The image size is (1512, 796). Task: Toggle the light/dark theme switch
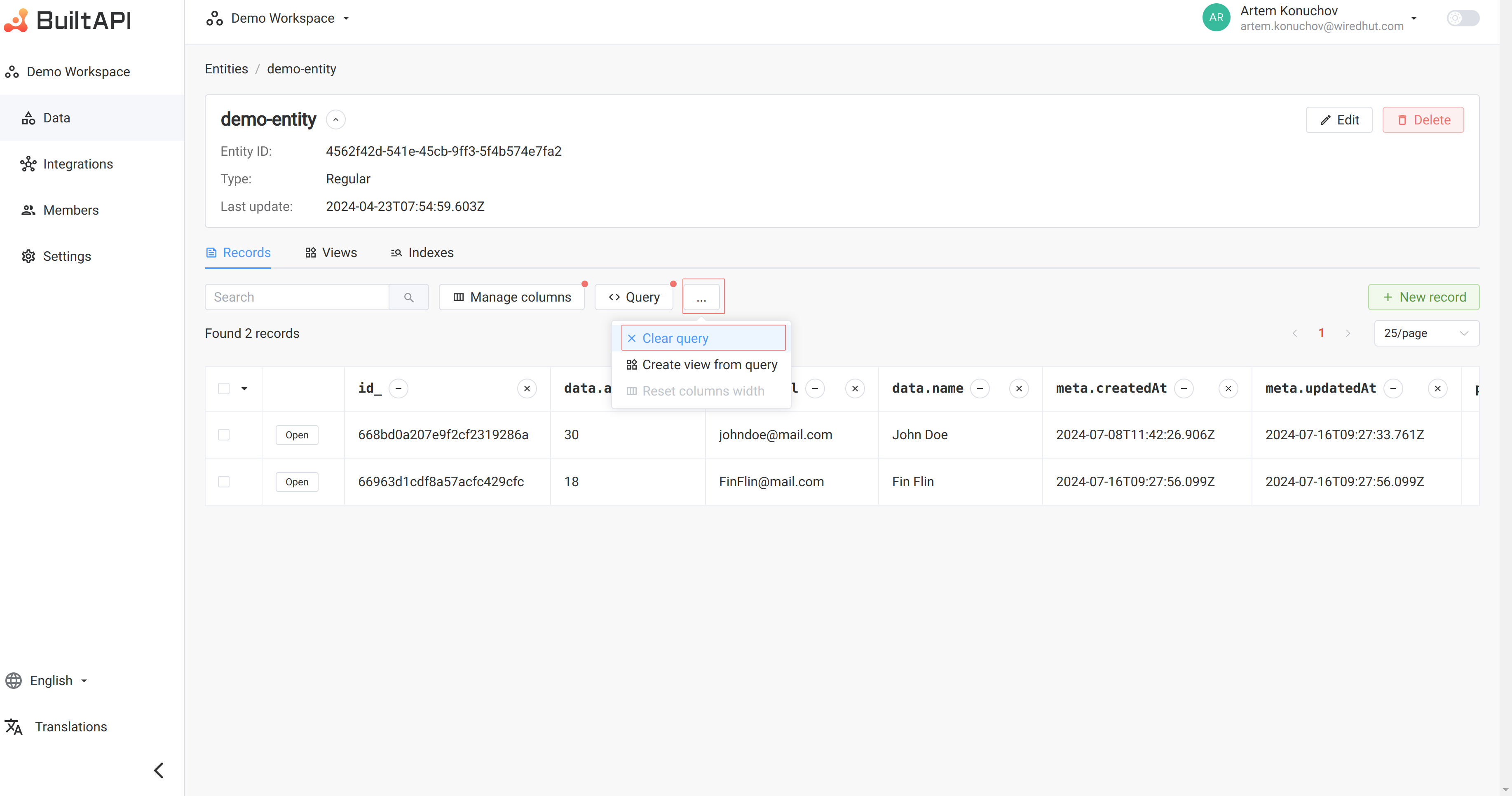click(x=1463, y=18)
